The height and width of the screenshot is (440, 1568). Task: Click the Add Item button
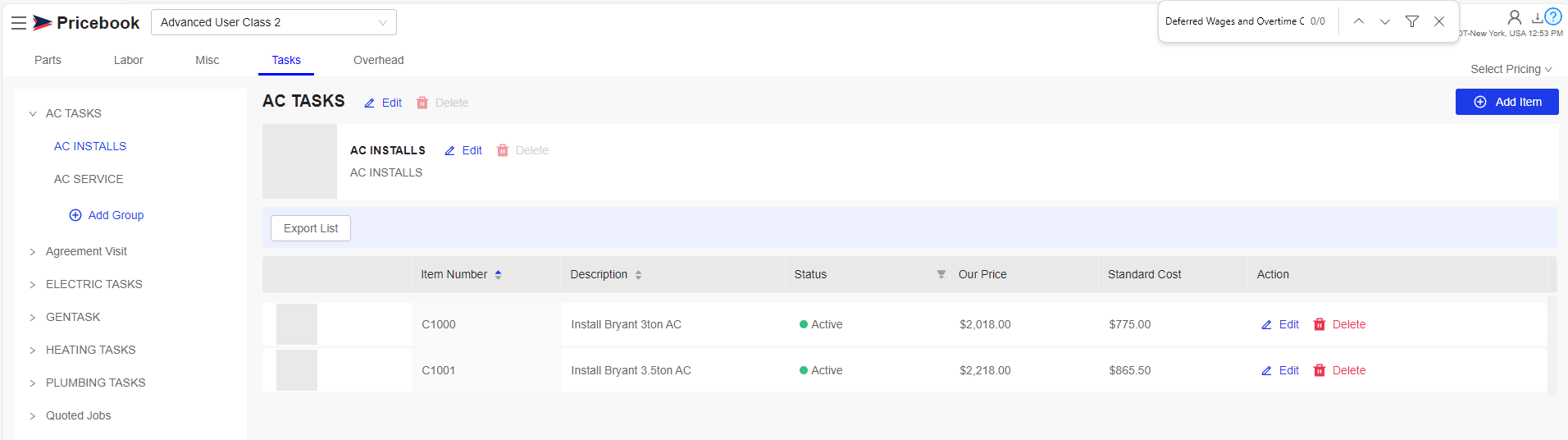pyautogui.click(x=1507, y=102)
